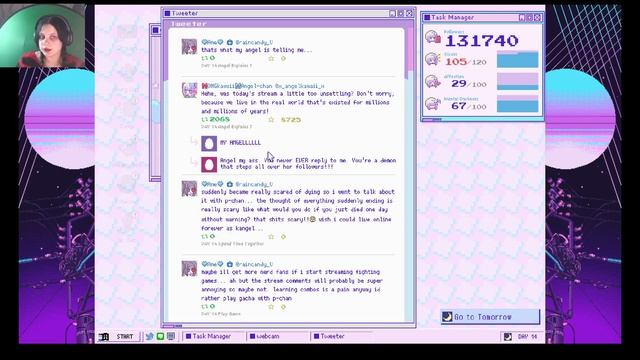Favorite star on 'scared of dying' tweet
640x360 pixels.
tap(271, 236)
